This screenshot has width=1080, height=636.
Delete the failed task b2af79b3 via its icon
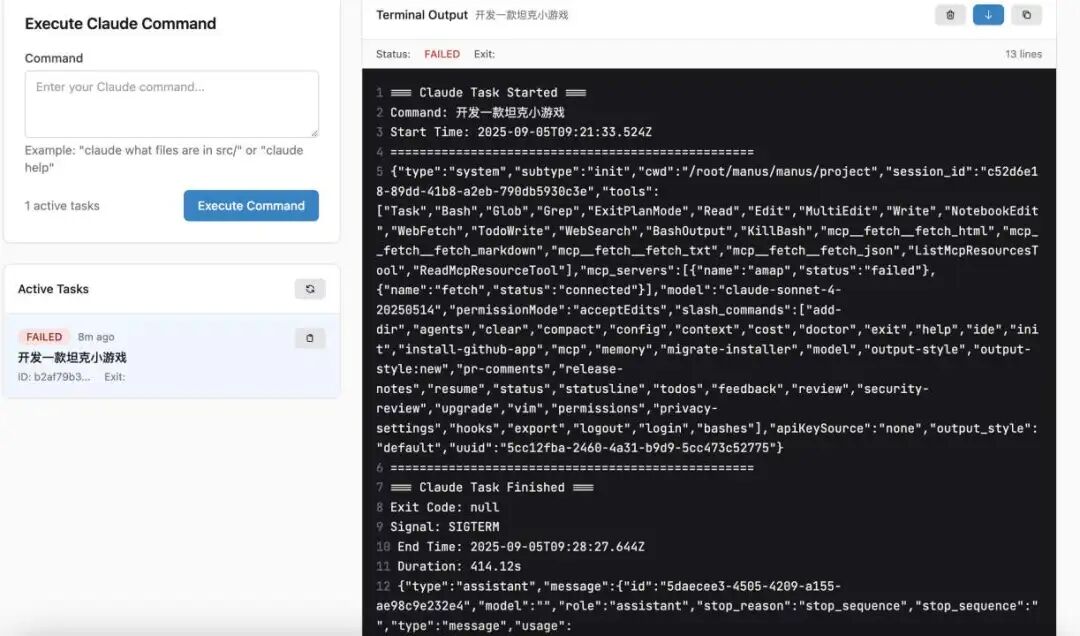click(310, 338)
